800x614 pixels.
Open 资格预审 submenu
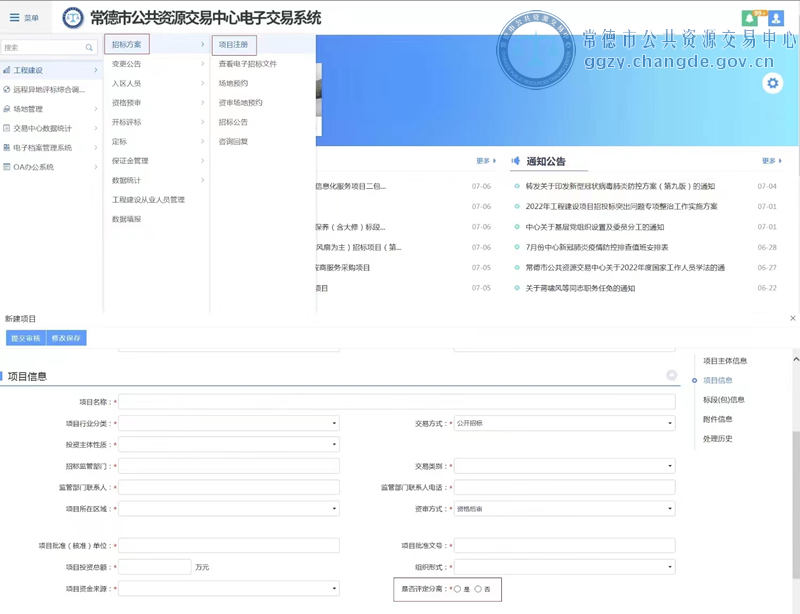(x=156, y=103)
